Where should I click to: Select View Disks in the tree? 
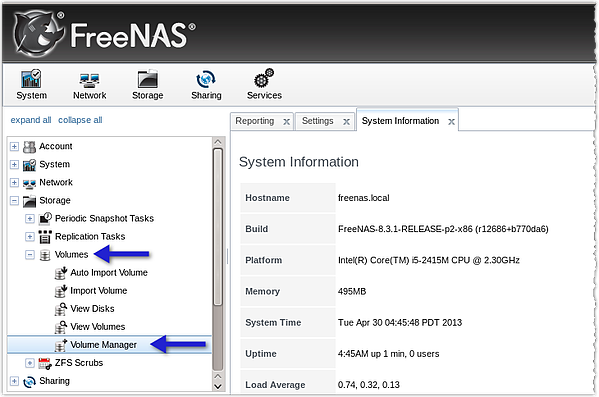pyautogui.click(x=92, y=309)
